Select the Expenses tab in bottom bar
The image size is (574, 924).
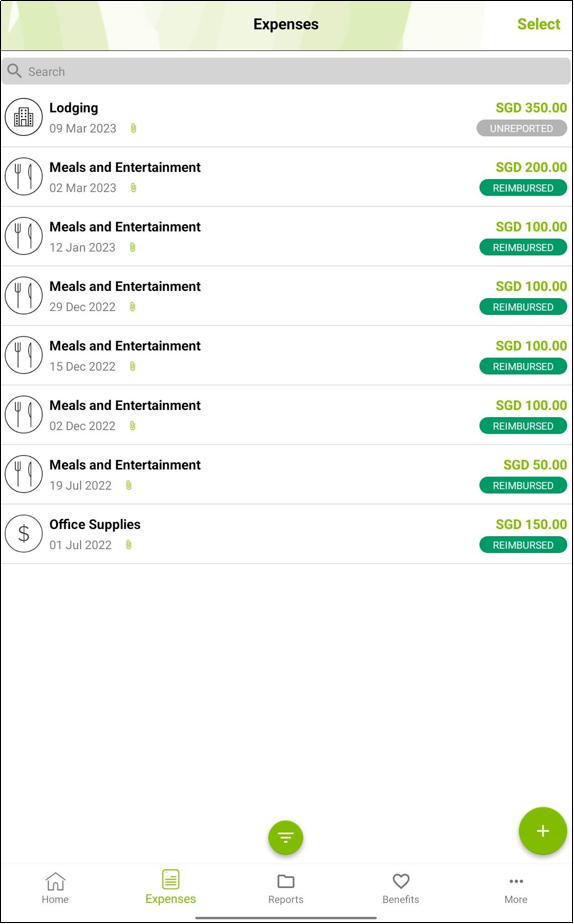coord(170,887)
